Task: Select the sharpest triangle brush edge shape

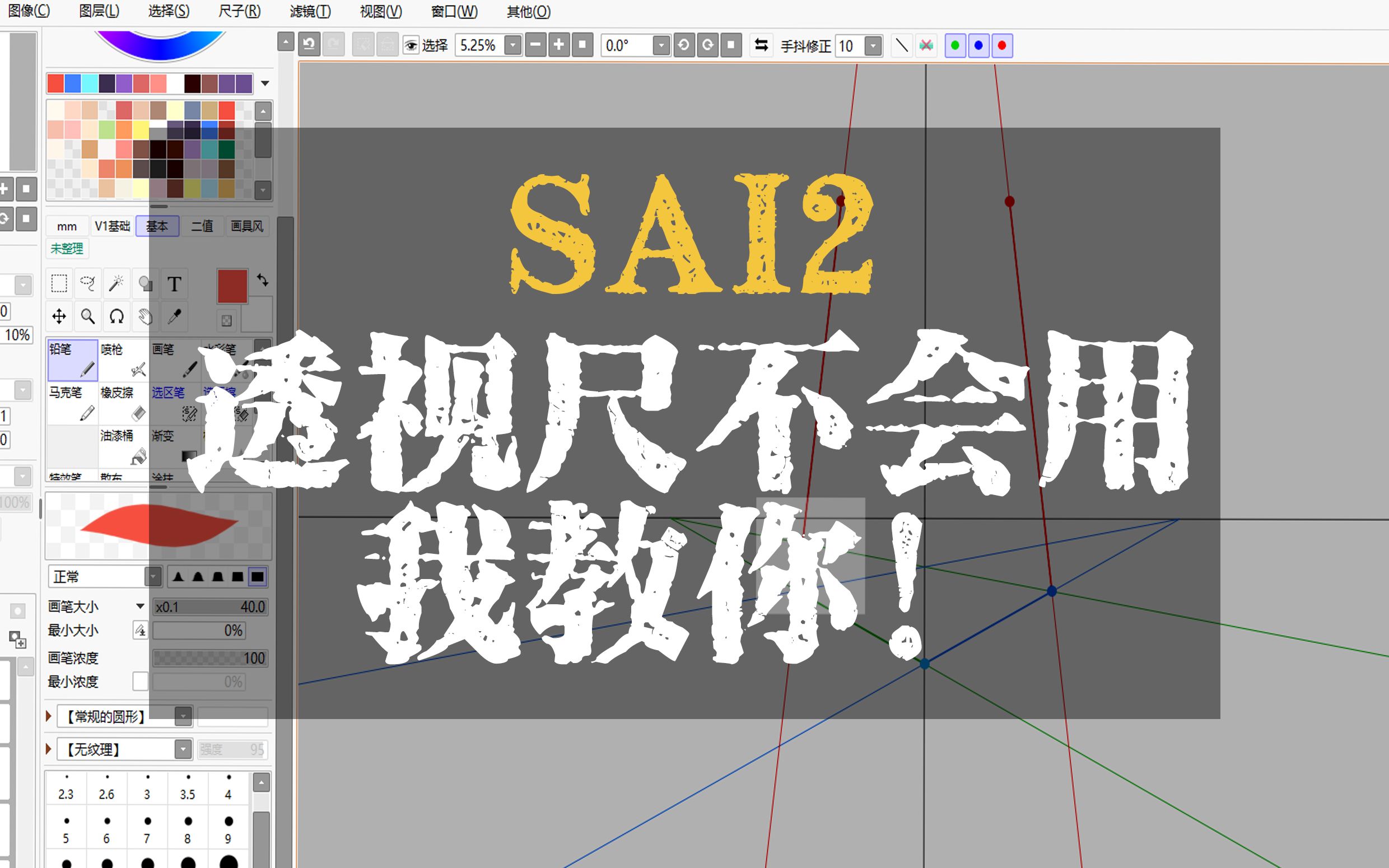Action: pos(178,576)
